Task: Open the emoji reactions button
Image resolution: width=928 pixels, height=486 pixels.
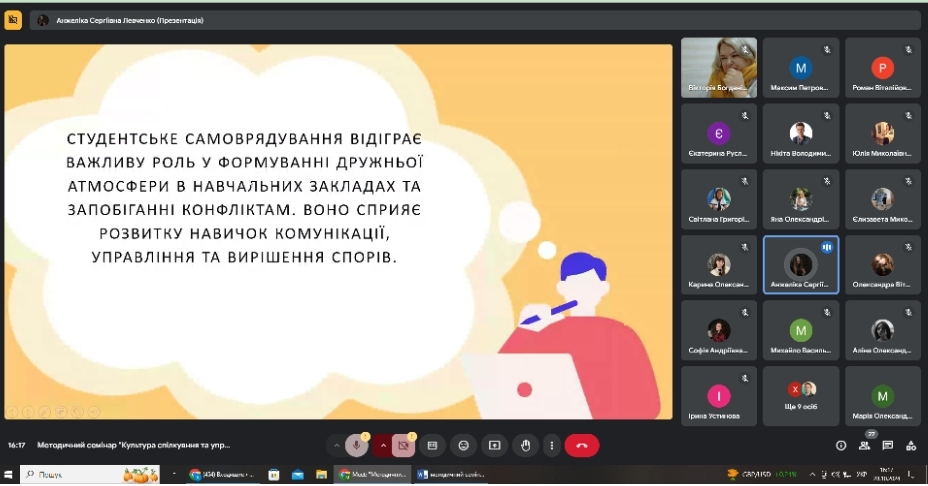Action: [463, 445]
